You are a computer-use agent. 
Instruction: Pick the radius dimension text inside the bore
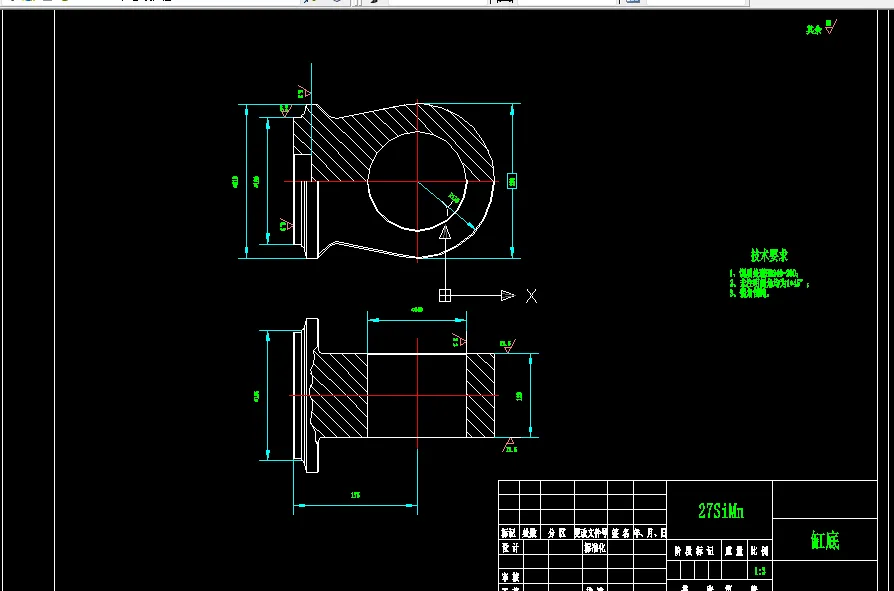pyautogui.click(x=454, y=198)
